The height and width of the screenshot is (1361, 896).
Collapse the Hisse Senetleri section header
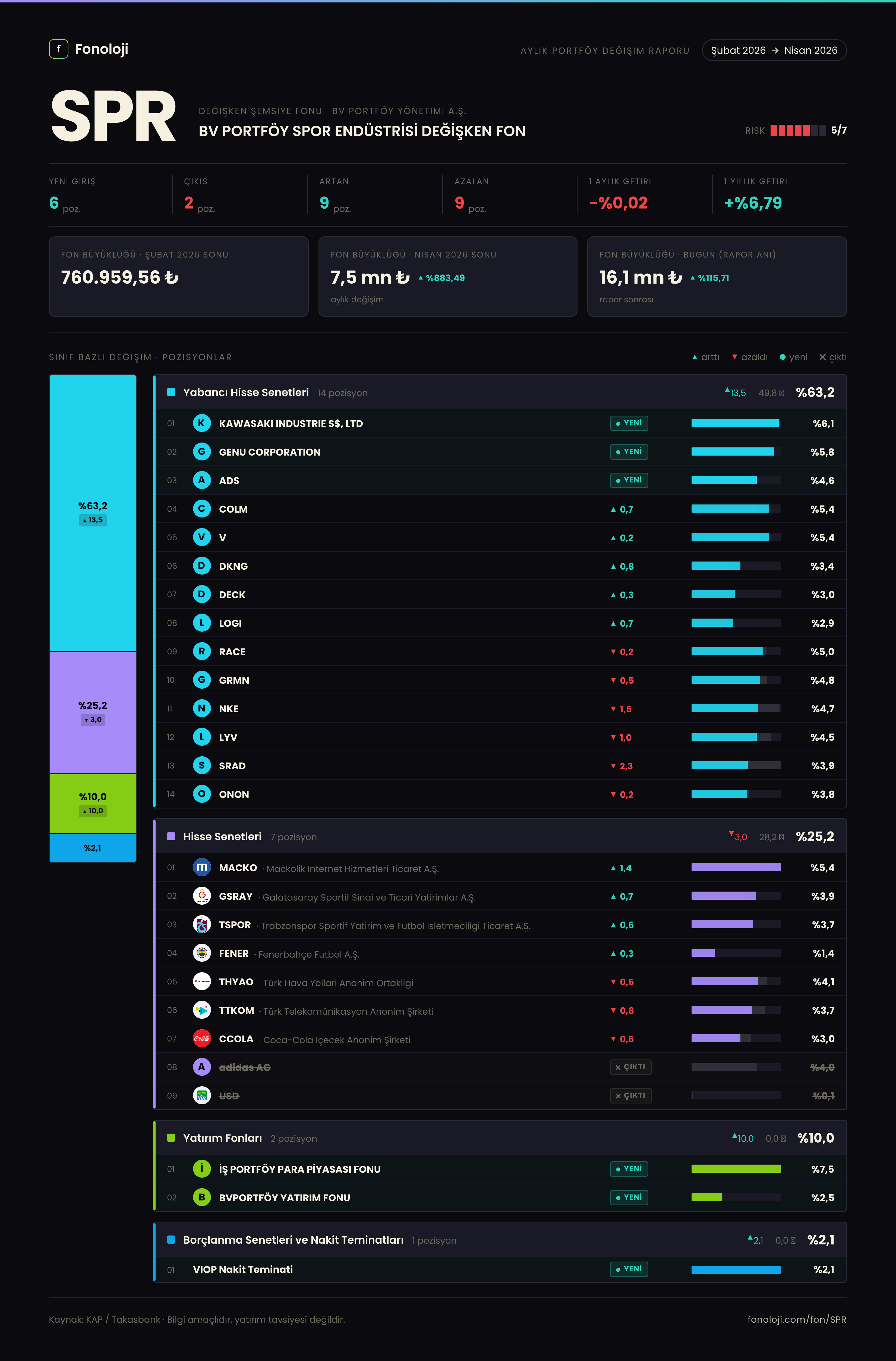(501, 837)
